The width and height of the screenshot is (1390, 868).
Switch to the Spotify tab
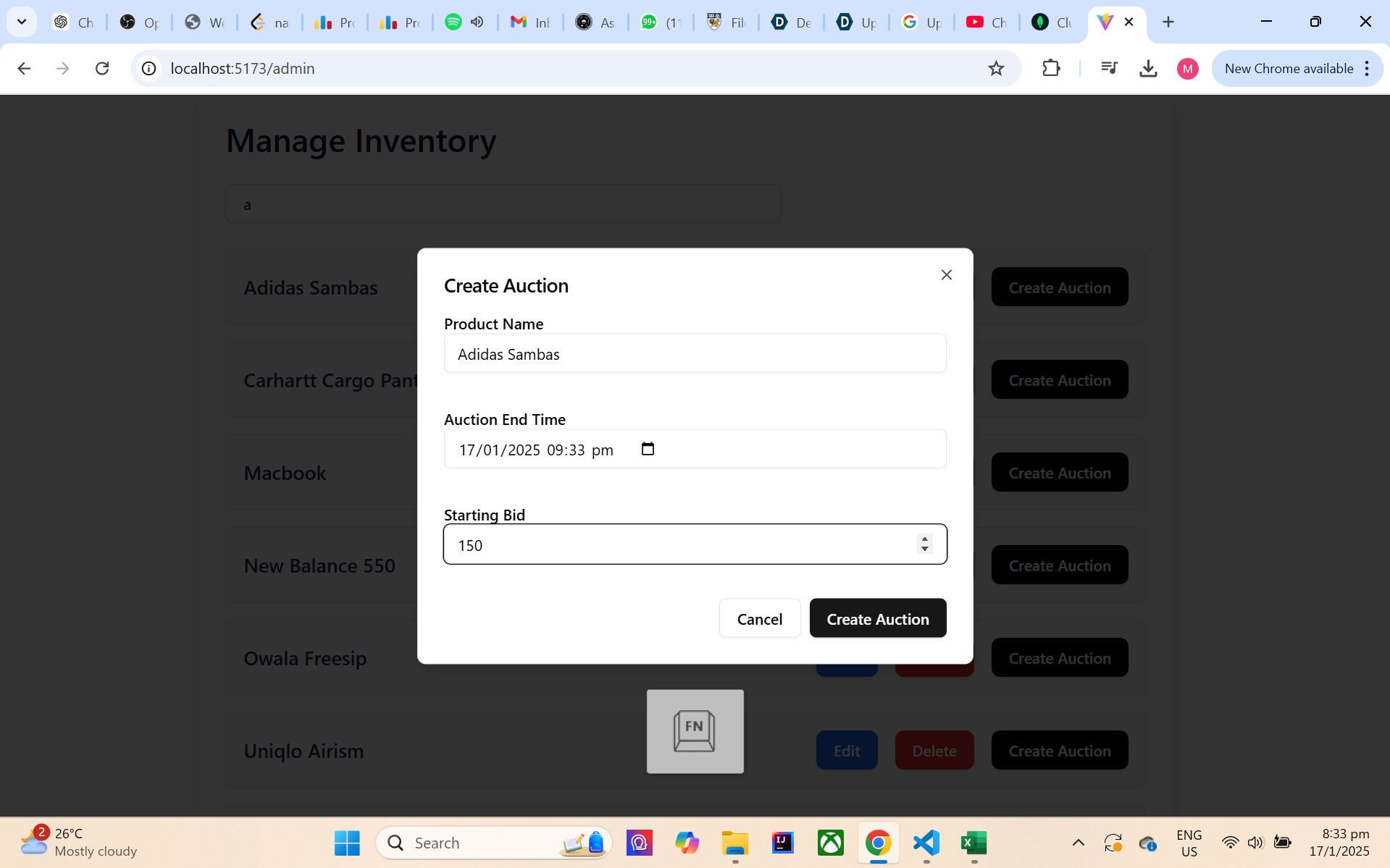(x=453, y=22)
